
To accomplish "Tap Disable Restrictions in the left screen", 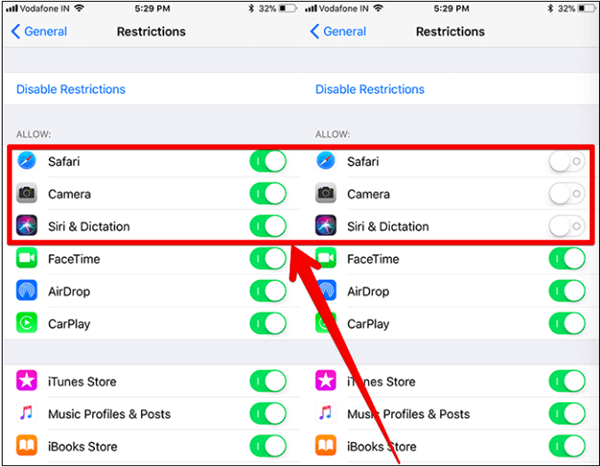I will (71, 89).
